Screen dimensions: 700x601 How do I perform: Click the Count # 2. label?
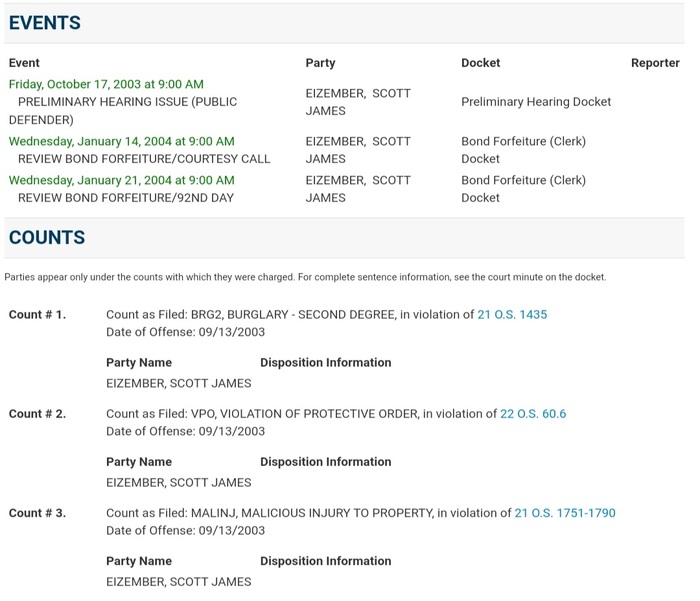(37, 413)
